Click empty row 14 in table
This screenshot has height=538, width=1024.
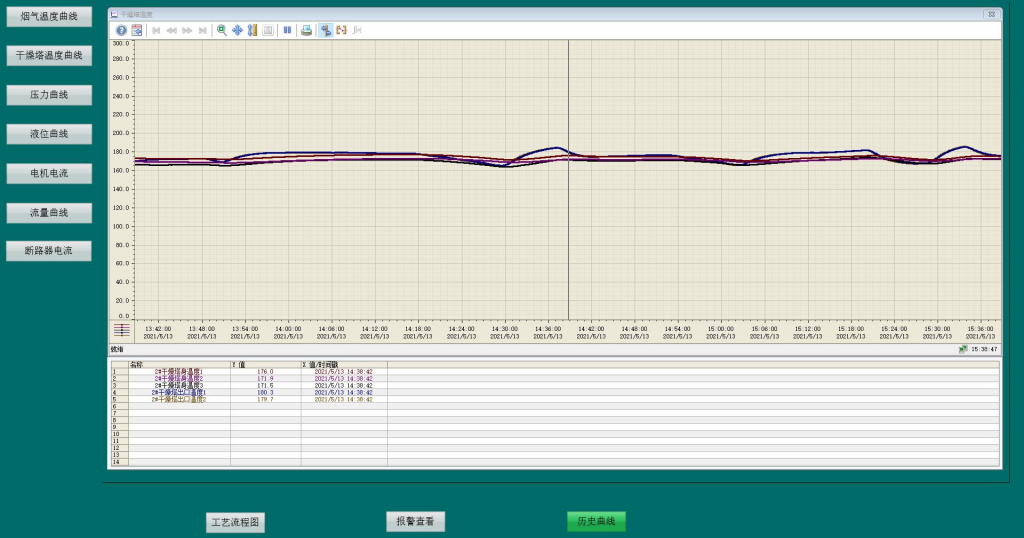coord(555,462)
